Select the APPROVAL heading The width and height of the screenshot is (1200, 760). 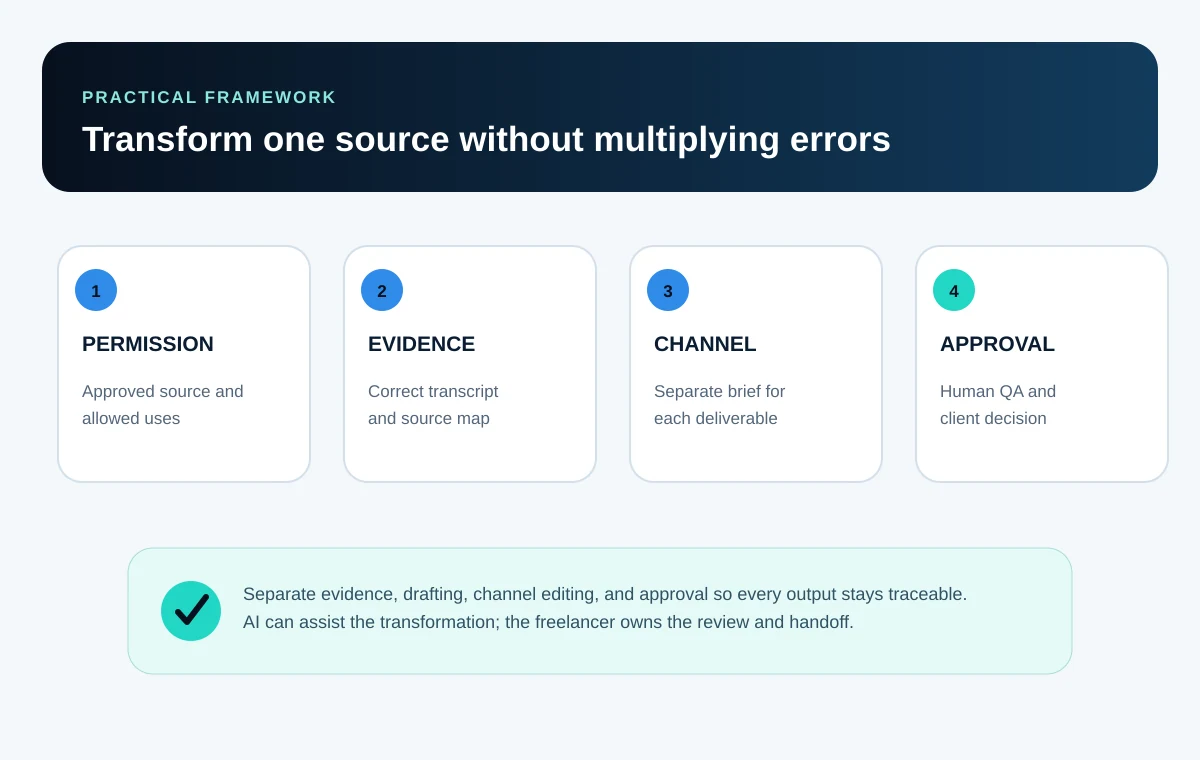coord(997,344)
